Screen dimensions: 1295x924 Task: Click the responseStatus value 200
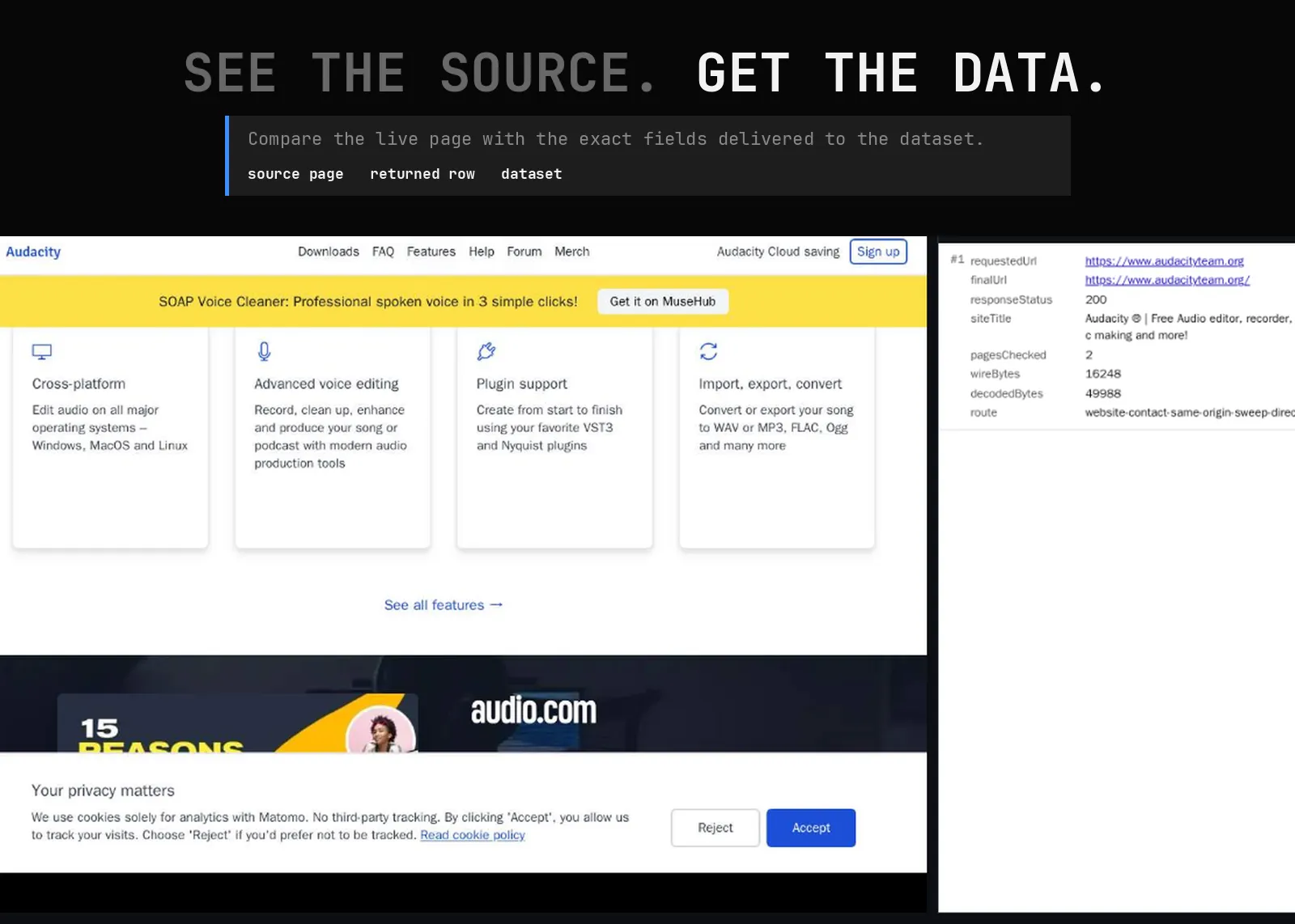[x=1096, y=299]
